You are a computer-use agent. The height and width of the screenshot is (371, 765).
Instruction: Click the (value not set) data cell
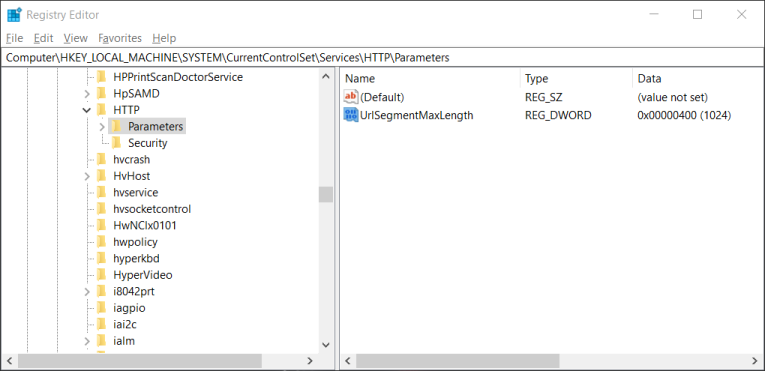pos(672,97)
